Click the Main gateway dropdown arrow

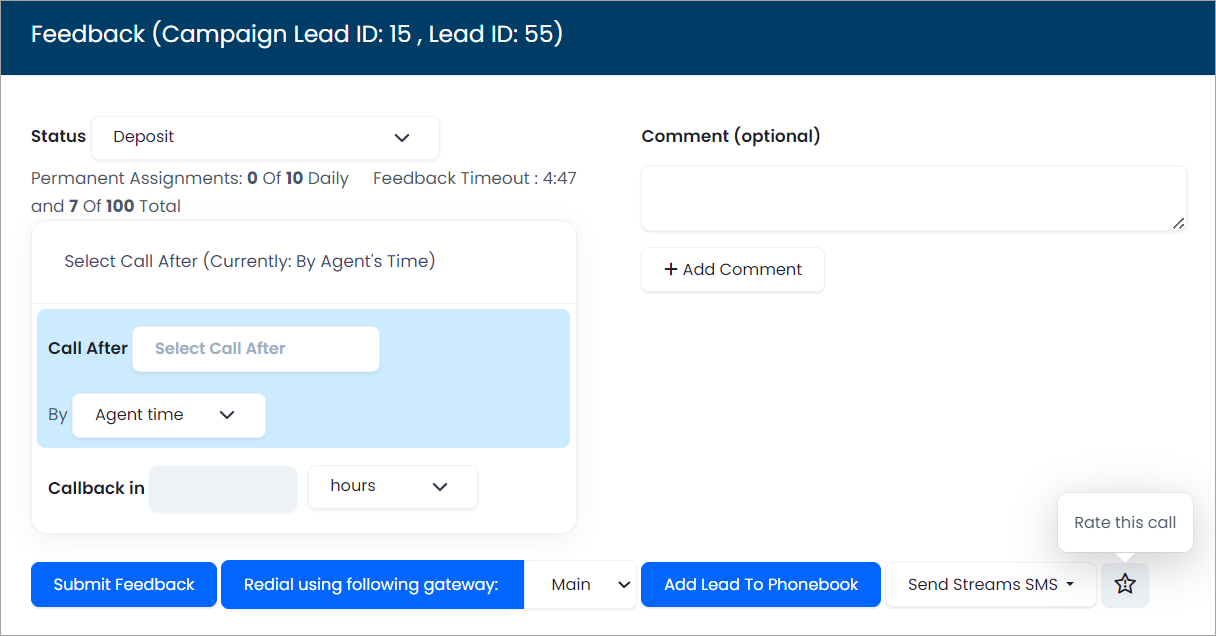624,584
